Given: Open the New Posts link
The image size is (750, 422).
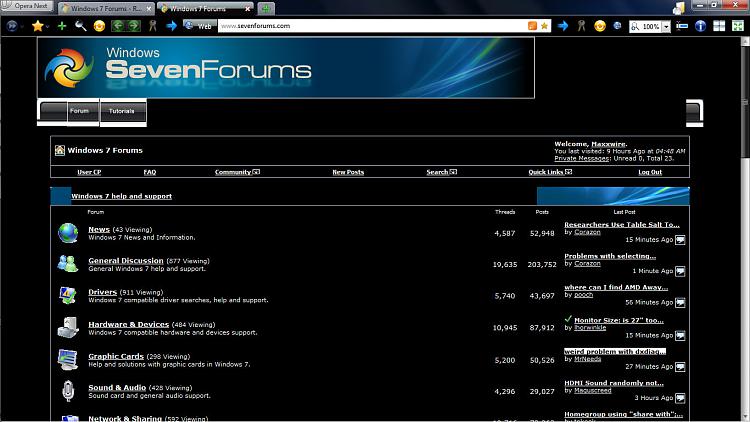Looking at the screenshot, I should coord(348,172).
